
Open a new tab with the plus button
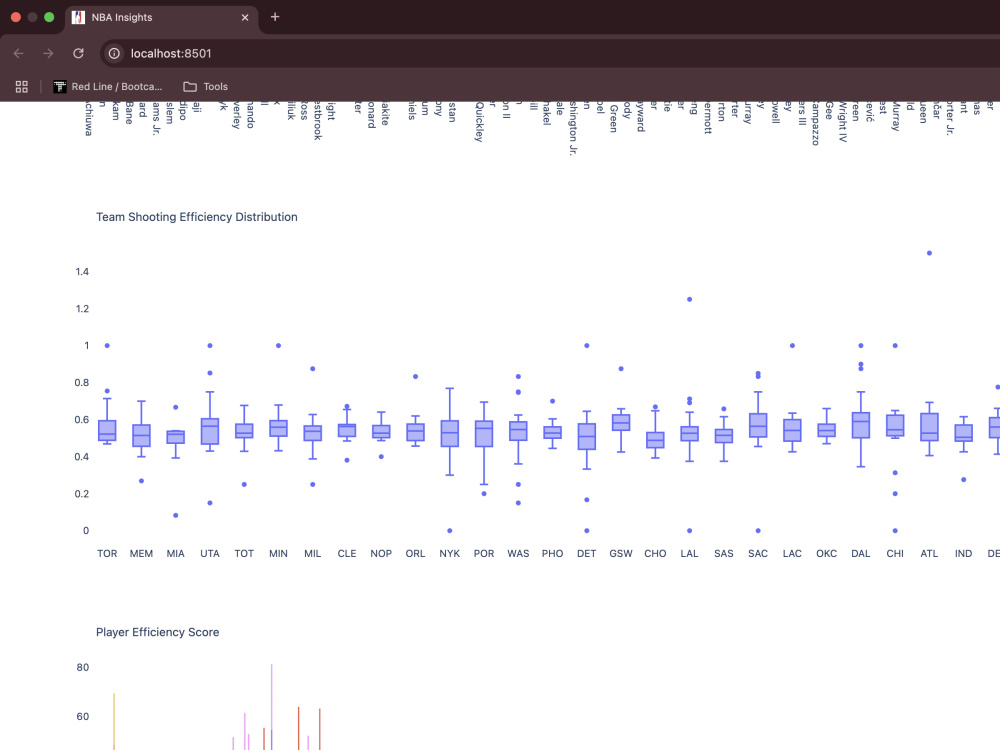275,17
